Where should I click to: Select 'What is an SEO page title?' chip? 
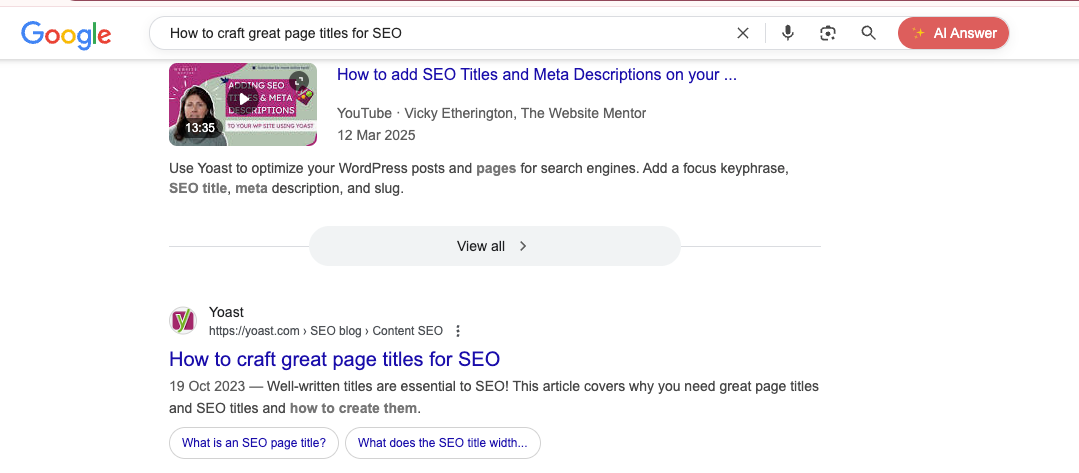pyautogui.click(x=254, y=443)
